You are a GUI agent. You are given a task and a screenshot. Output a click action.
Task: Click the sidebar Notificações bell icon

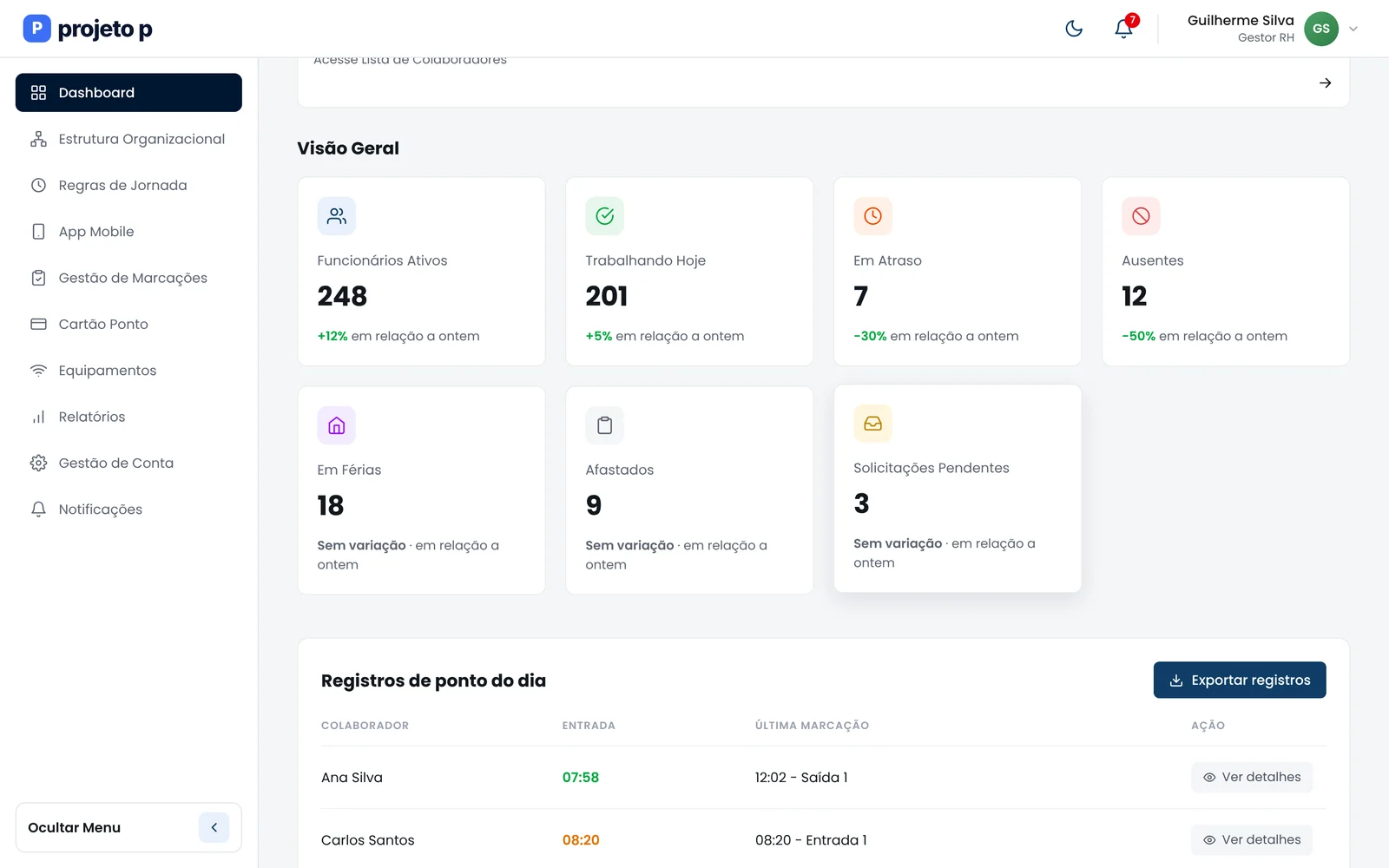point(38,510)
